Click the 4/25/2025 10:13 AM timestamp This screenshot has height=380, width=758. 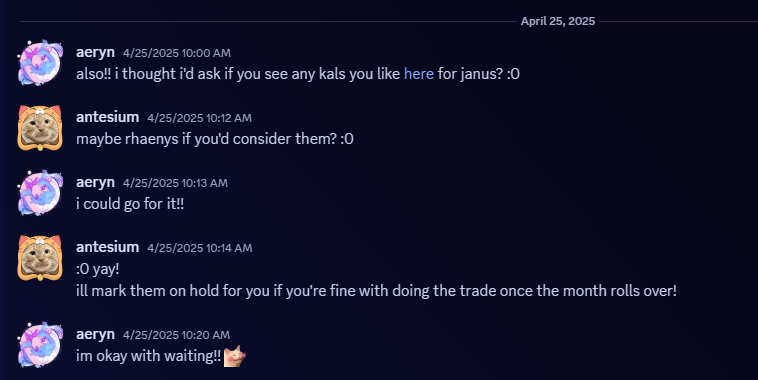click(x=175, y=183)
